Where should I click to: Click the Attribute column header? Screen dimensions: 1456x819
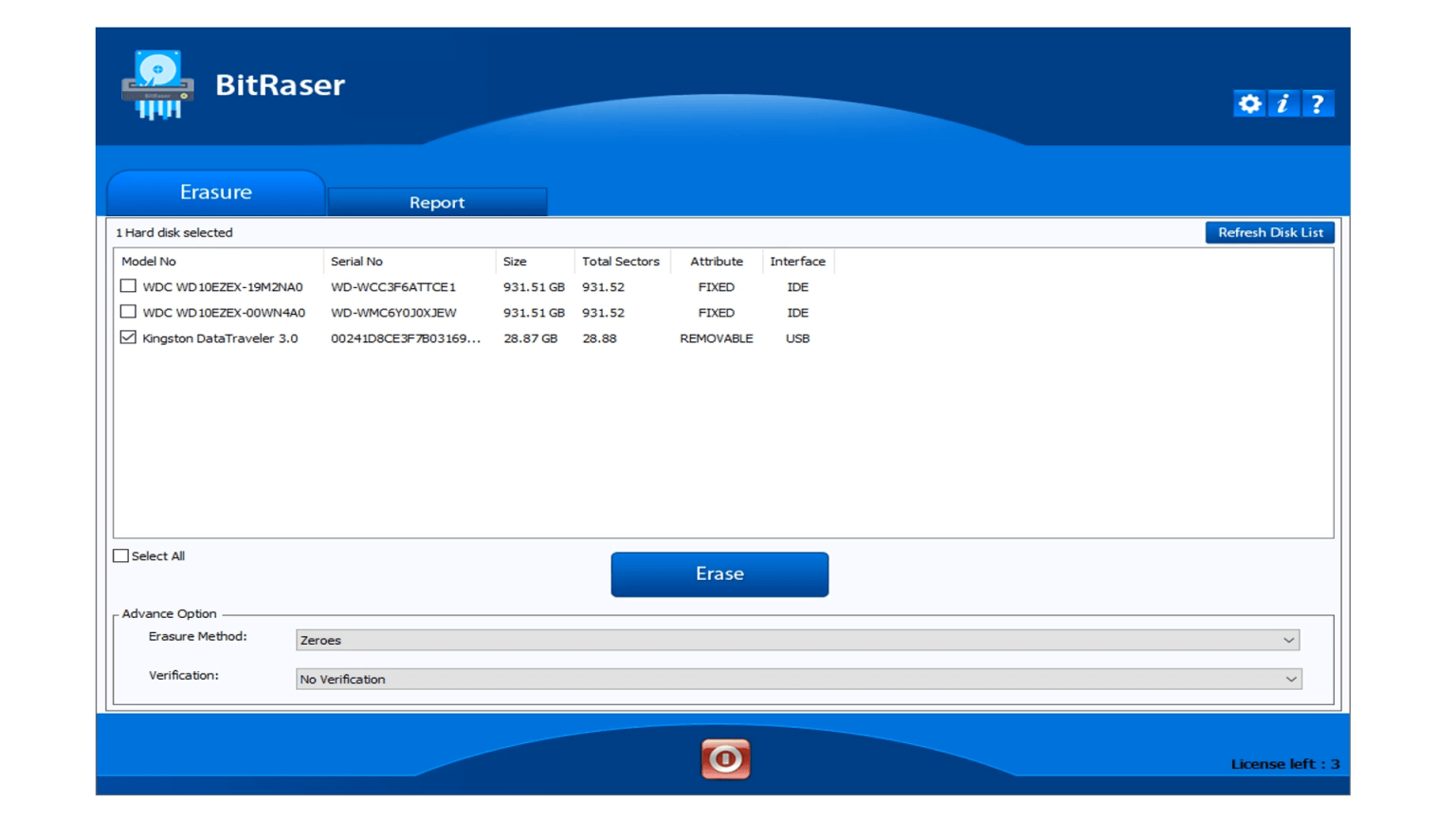point(717,262)
